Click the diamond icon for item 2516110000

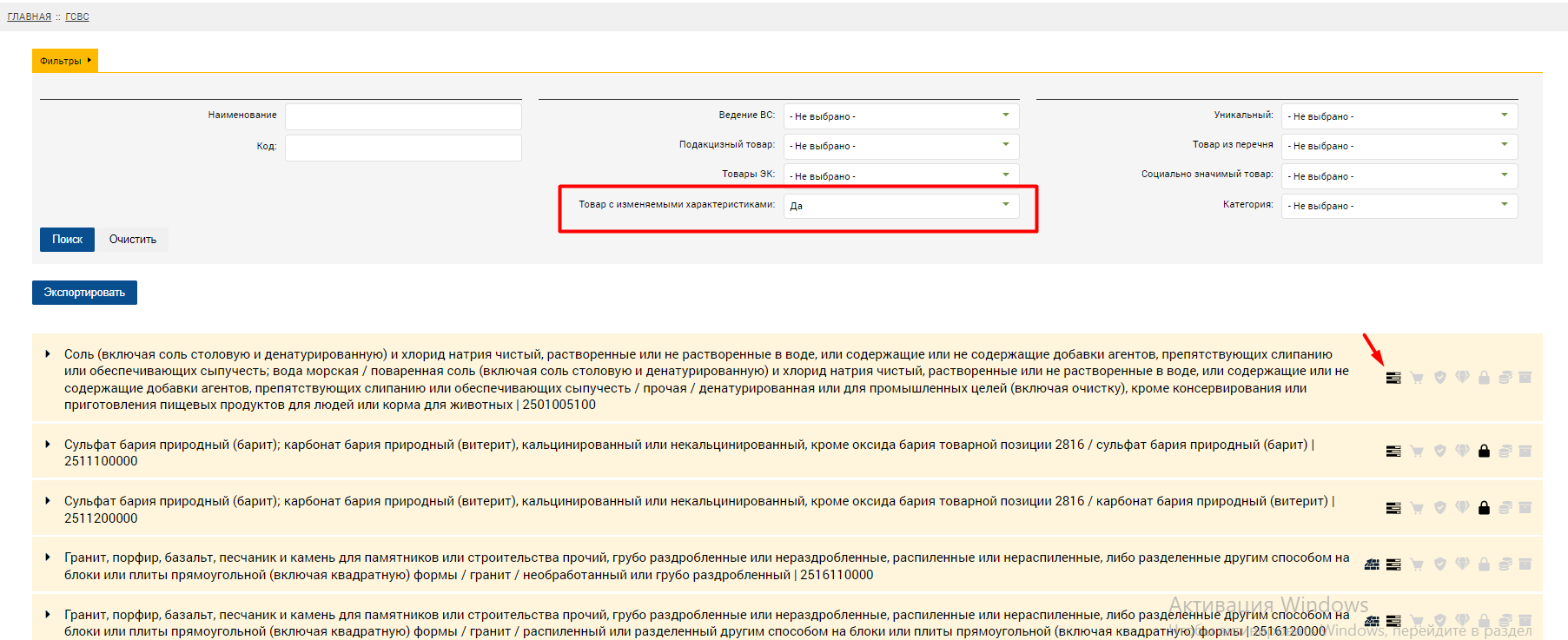point(1462,564)
